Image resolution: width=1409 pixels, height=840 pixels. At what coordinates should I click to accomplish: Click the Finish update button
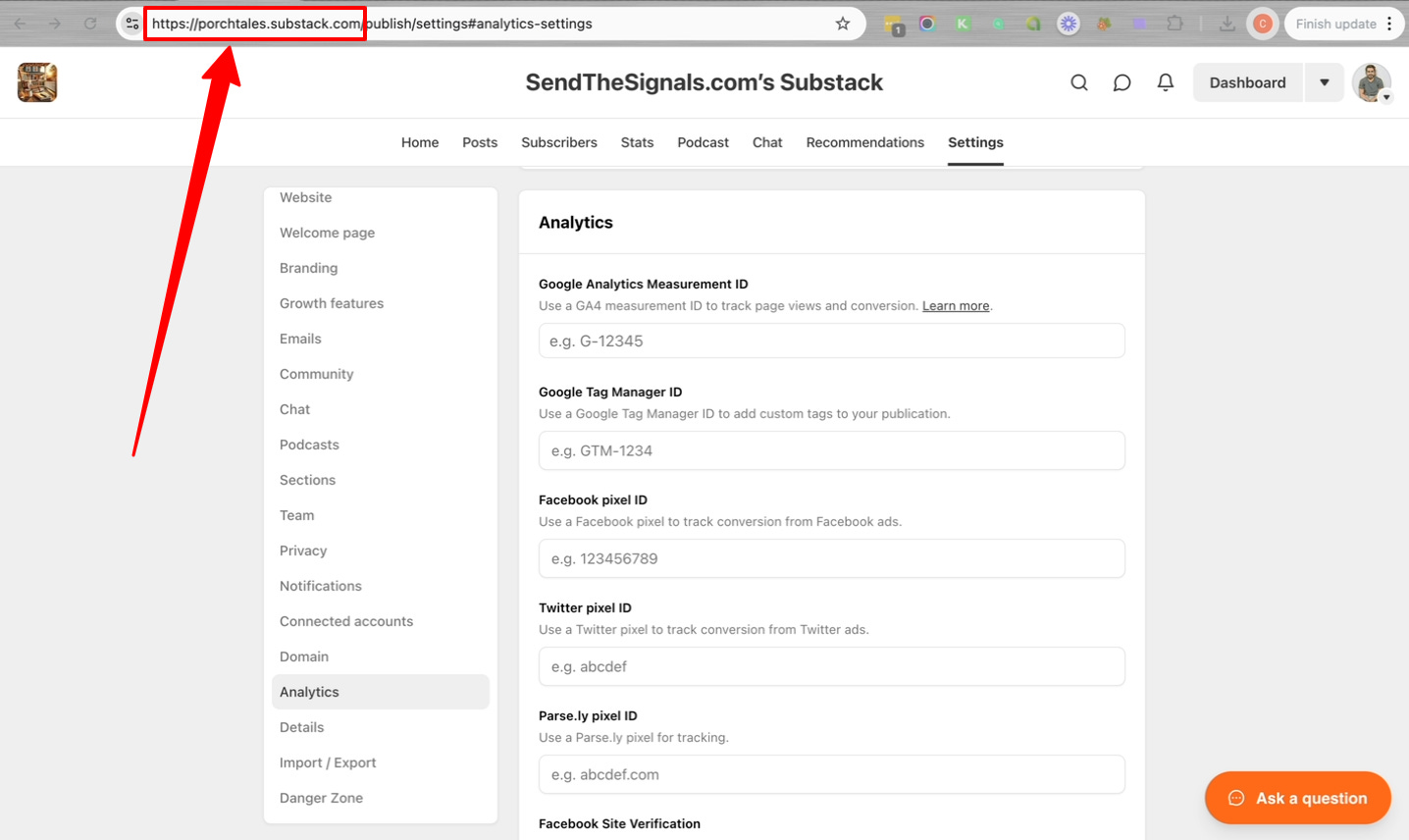tap(1335, 24)
